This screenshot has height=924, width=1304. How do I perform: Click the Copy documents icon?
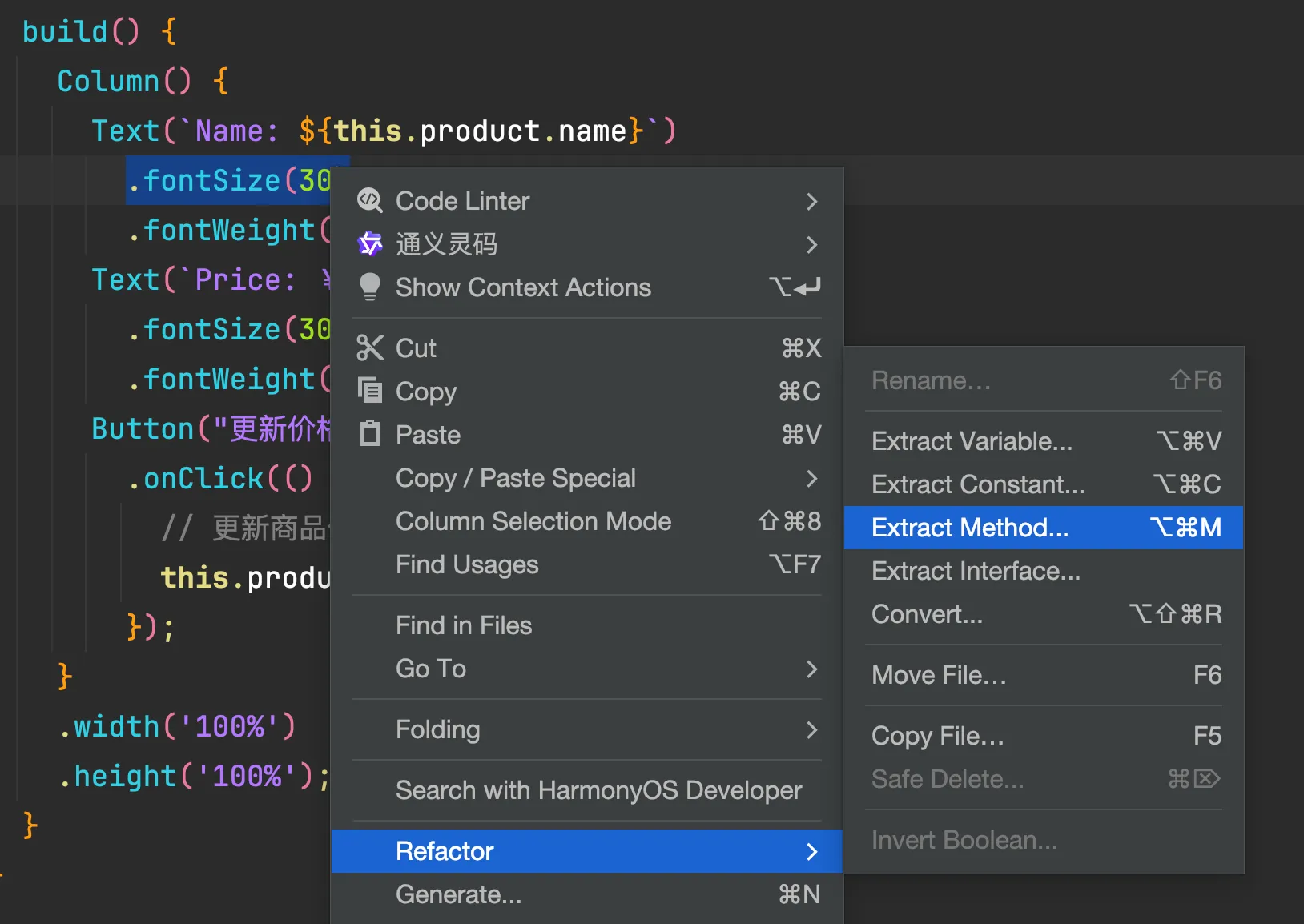(x=369, y=391)
